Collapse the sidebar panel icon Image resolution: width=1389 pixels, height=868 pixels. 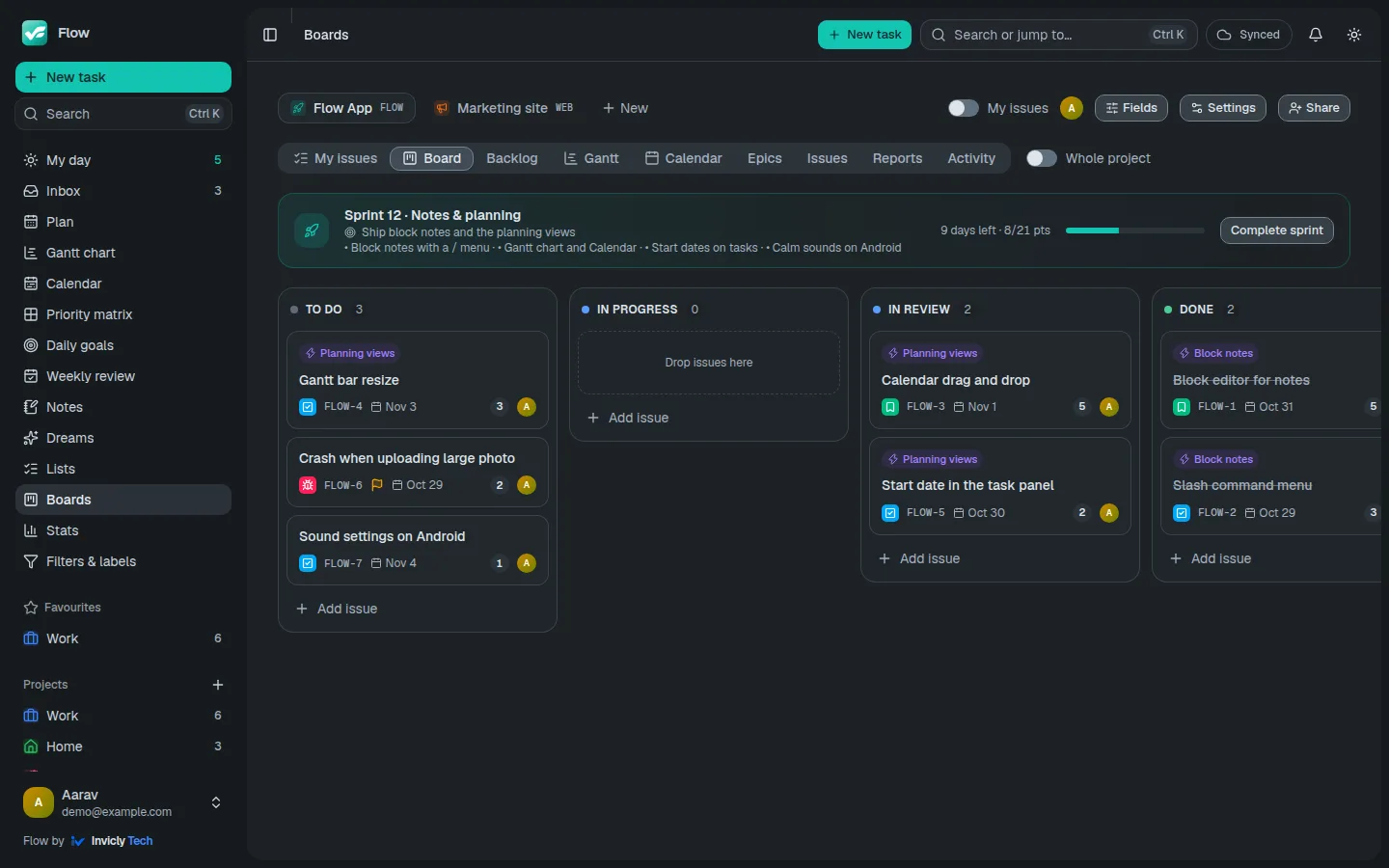pyautogui.click(x=270, y=35)
